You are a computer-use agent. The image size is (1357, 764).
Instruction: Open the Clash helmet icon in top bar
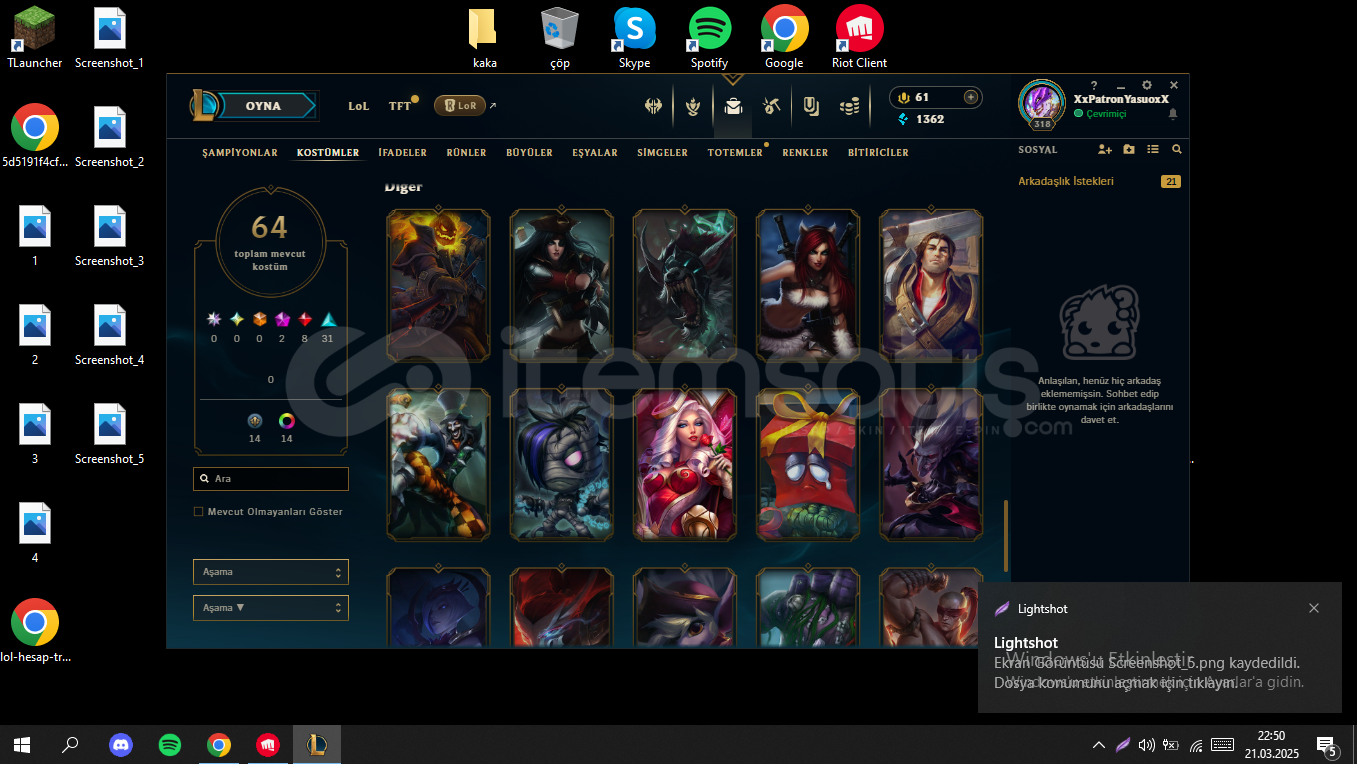[x=655, y=105]
